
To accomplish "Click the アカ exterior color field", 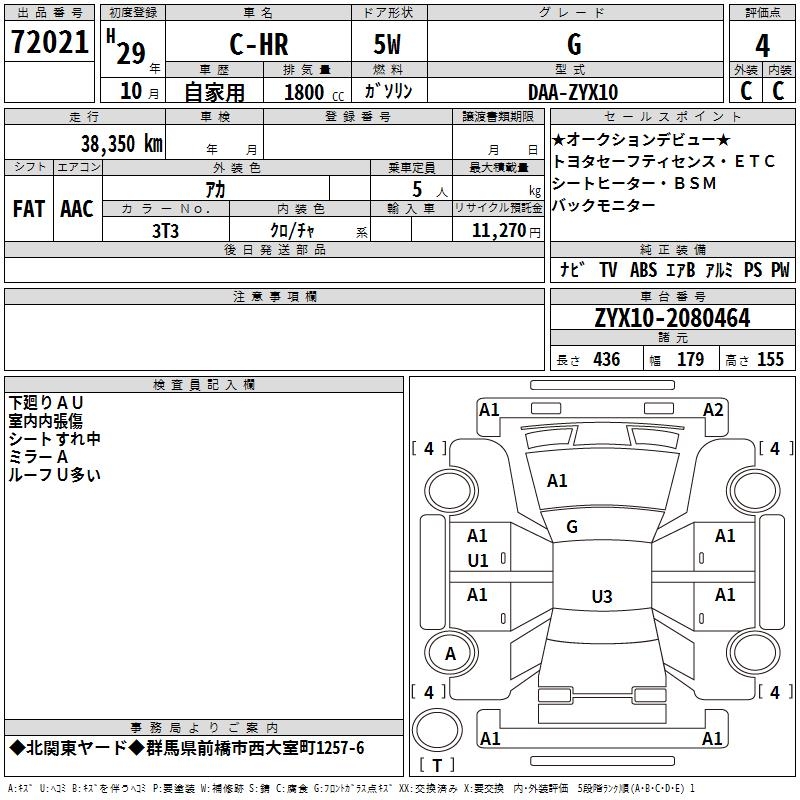I will coord(214,189).
